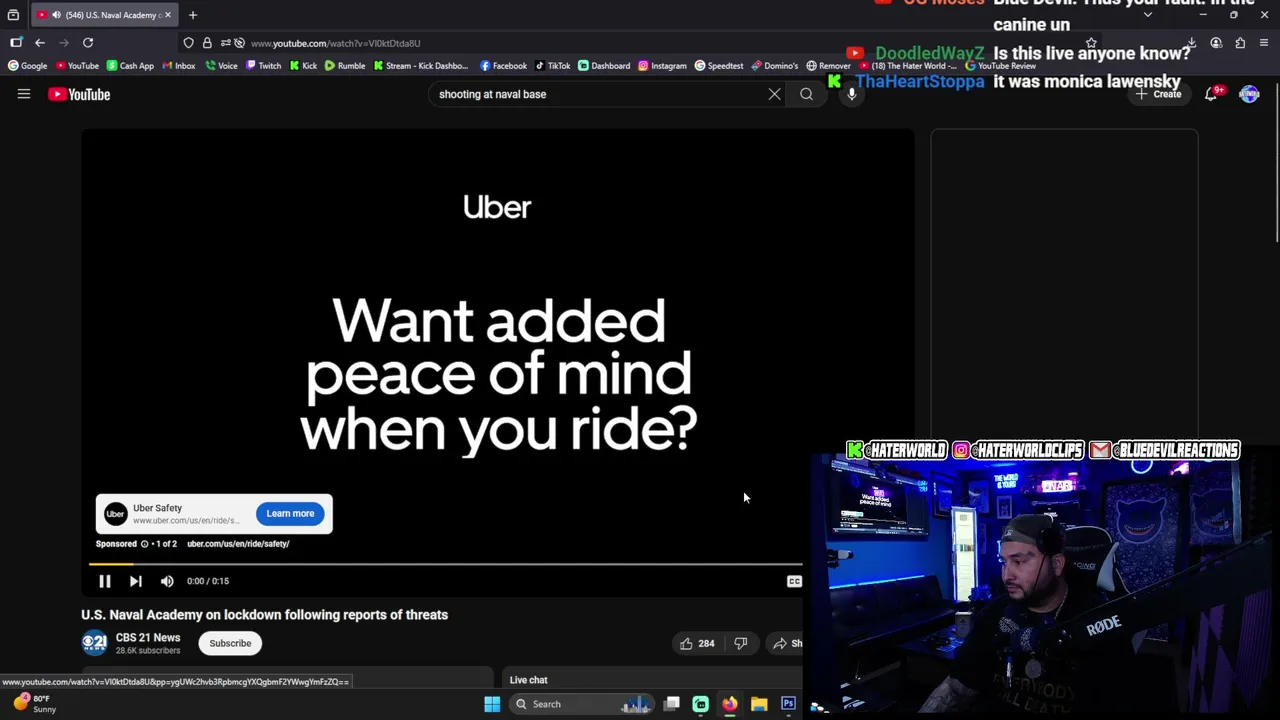The width and height of the screenshot is (1280, 720).
Task: Open the Google bookmark
Action: pos(28,66)
